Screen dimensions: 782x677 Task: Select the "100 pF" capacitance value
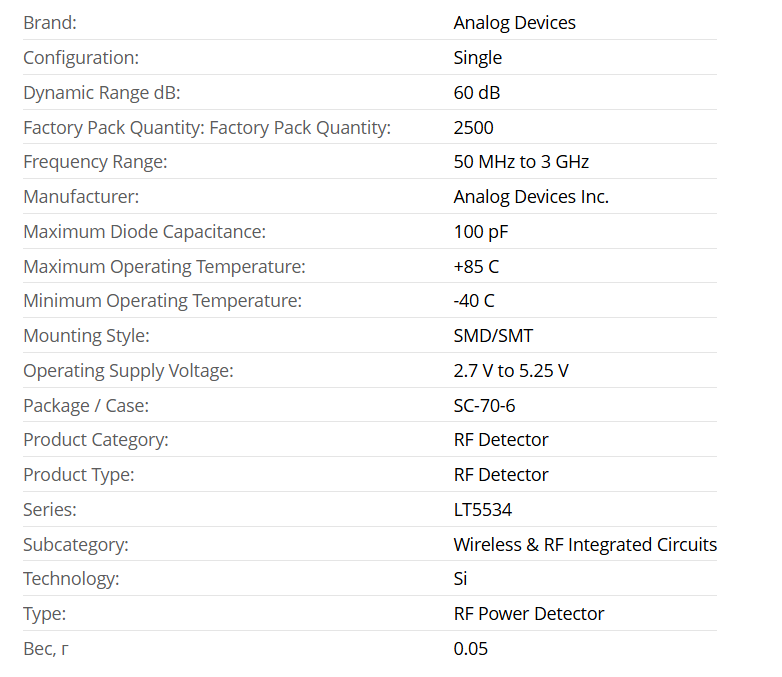[x=483, y=232]
